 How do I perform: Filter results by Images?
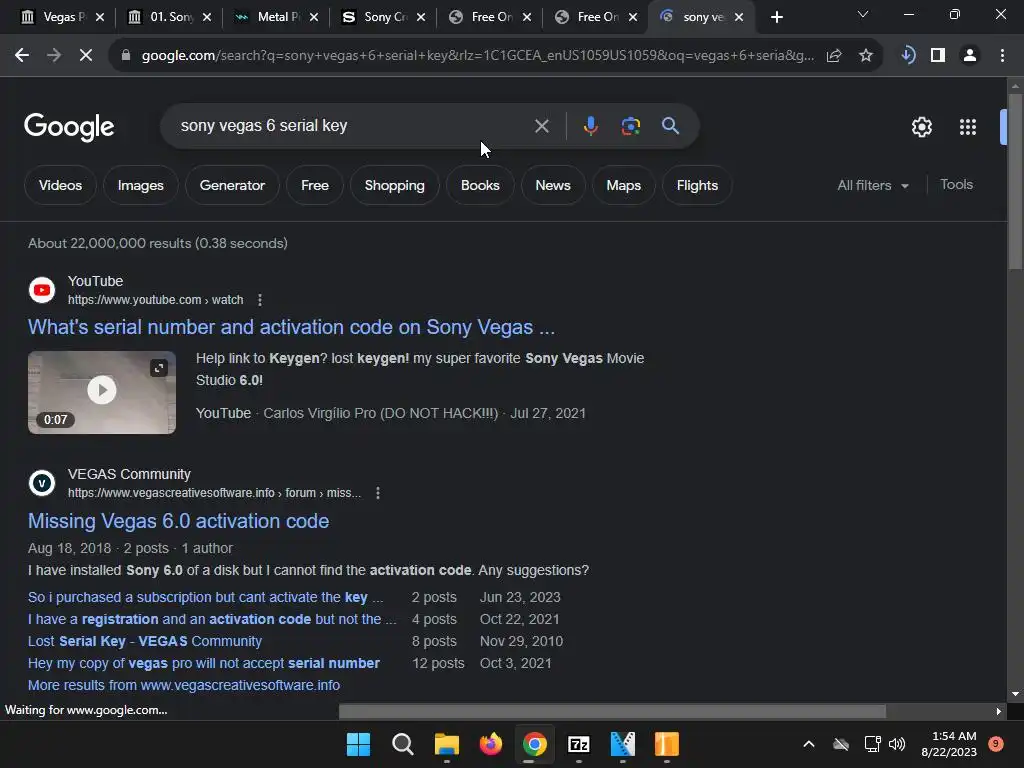tap(140, 185)
